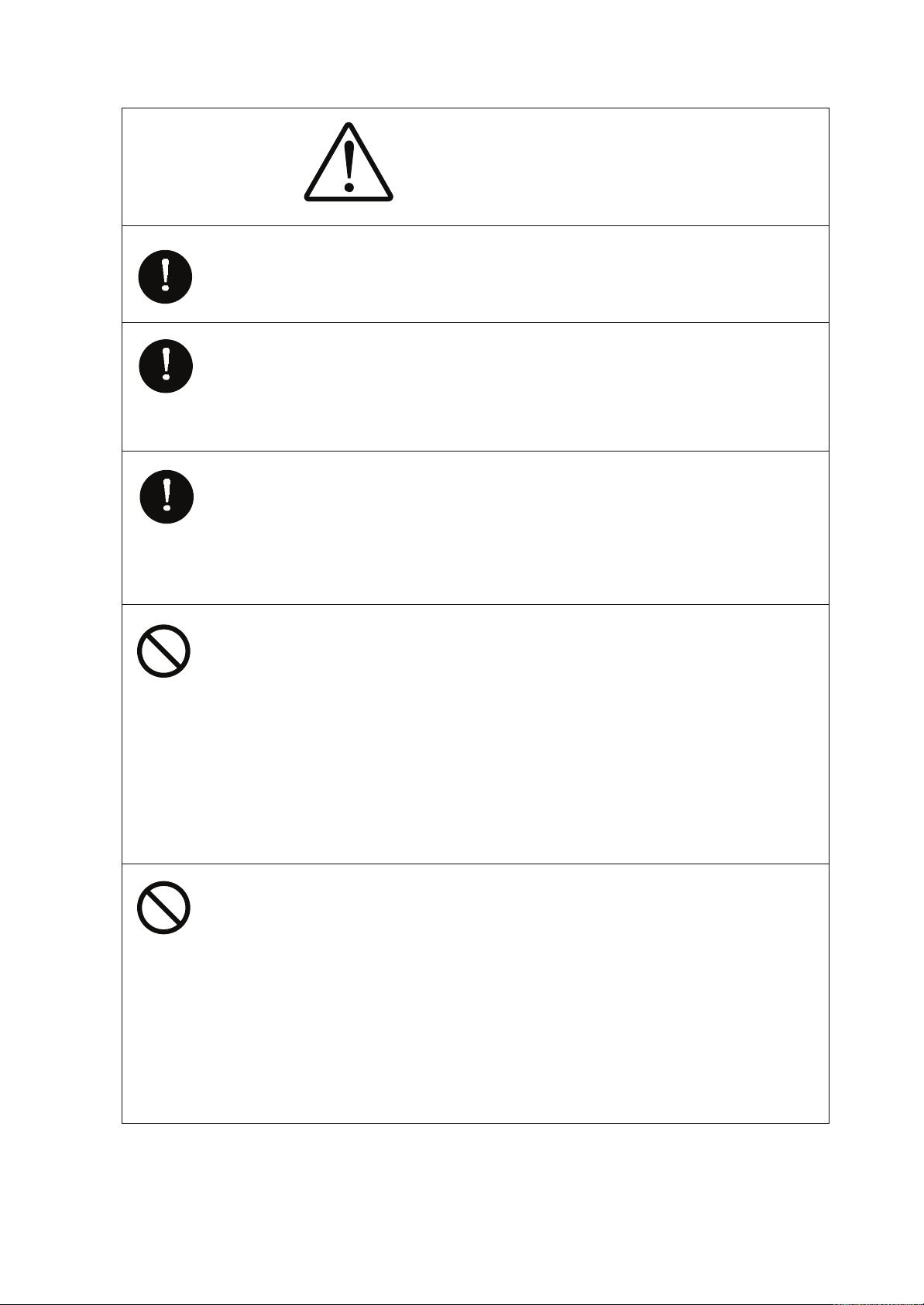Click the lowest prohibition circle icon

click(x=164, y=908)
